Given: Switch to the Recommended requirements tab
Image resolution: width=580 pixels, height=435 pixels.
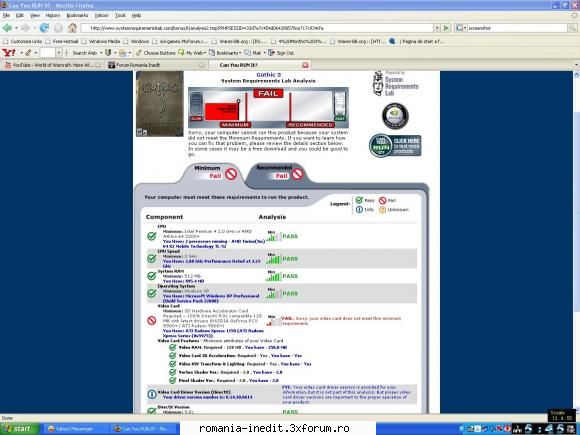Looking at the screenshot, I should [278, 172].
